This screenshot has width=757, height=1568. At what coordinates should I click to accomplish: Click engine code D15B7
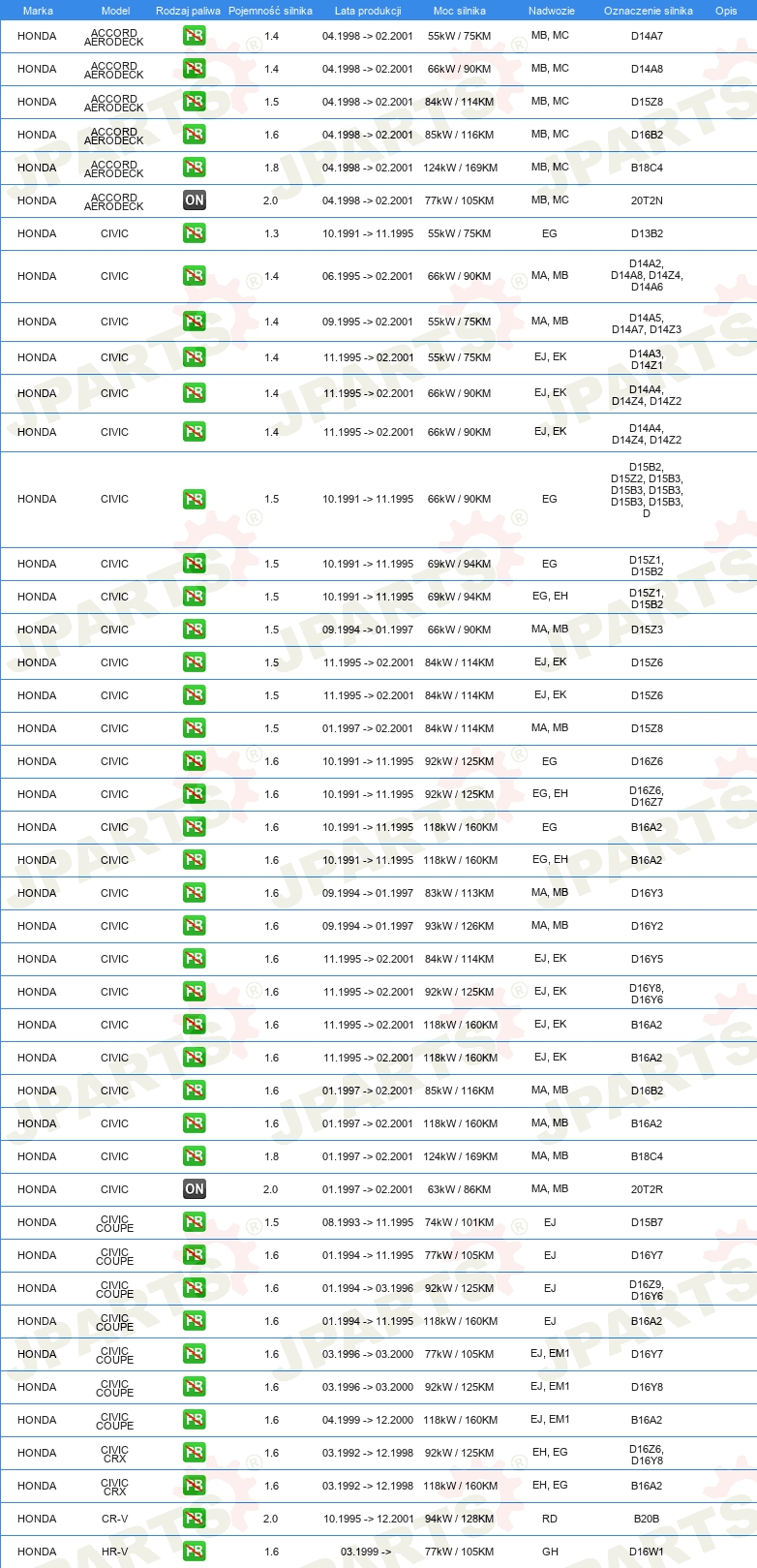click(x=647, y=1222)
